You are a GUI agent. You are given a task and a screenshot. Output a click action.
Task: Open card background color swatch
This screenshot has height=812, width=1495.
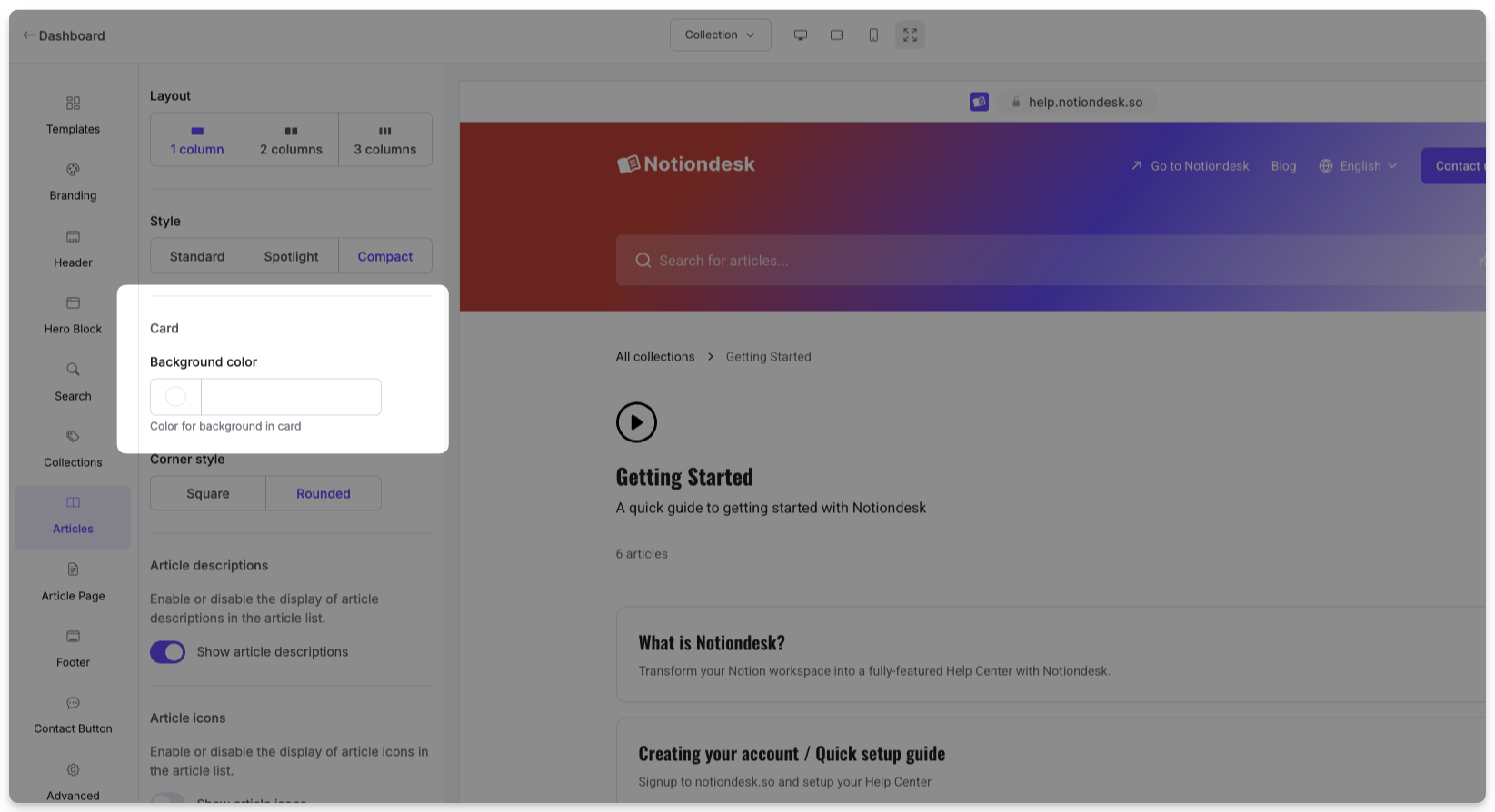[x=175, y=397]
